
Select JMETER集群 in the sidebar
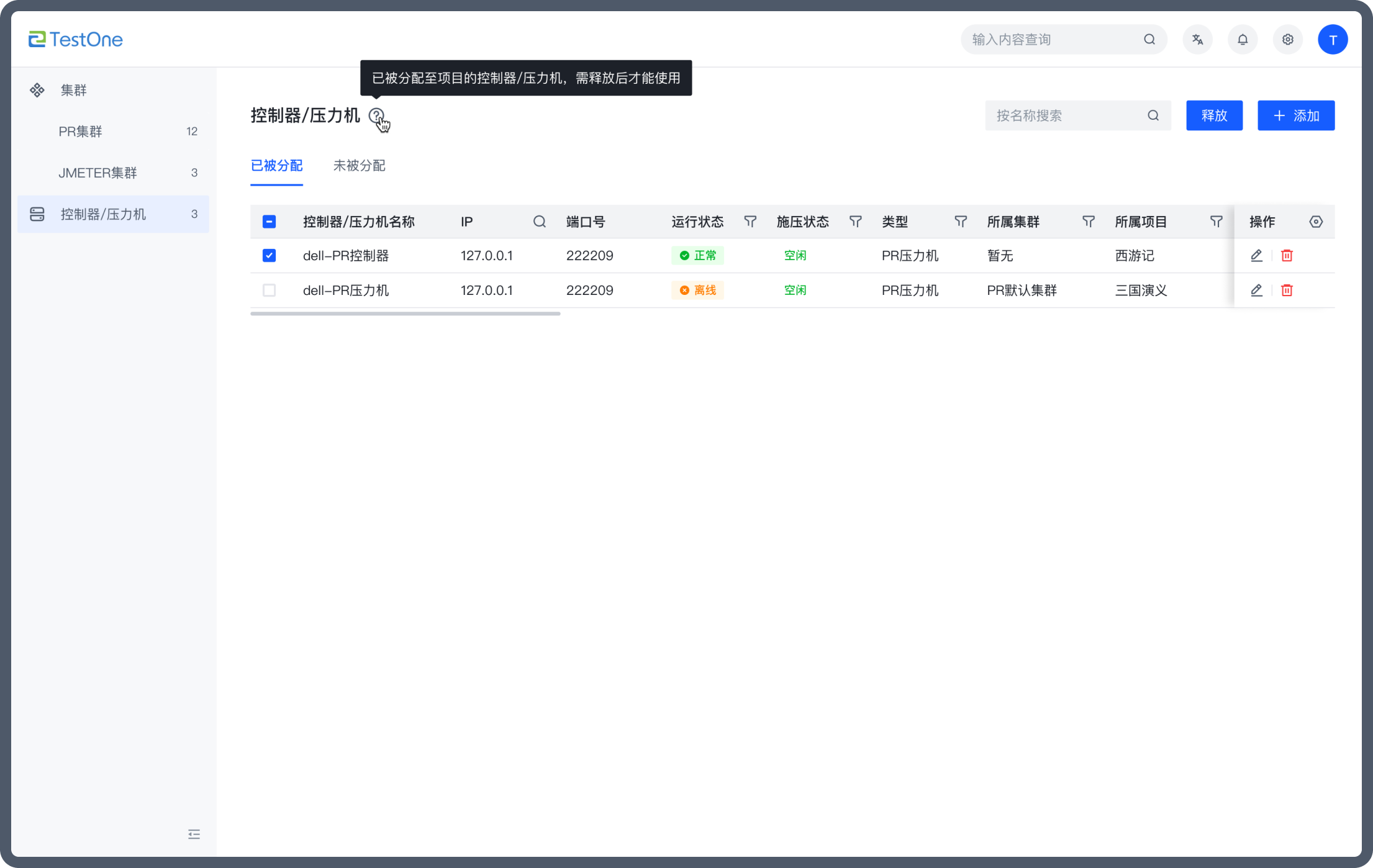point(97,173)
